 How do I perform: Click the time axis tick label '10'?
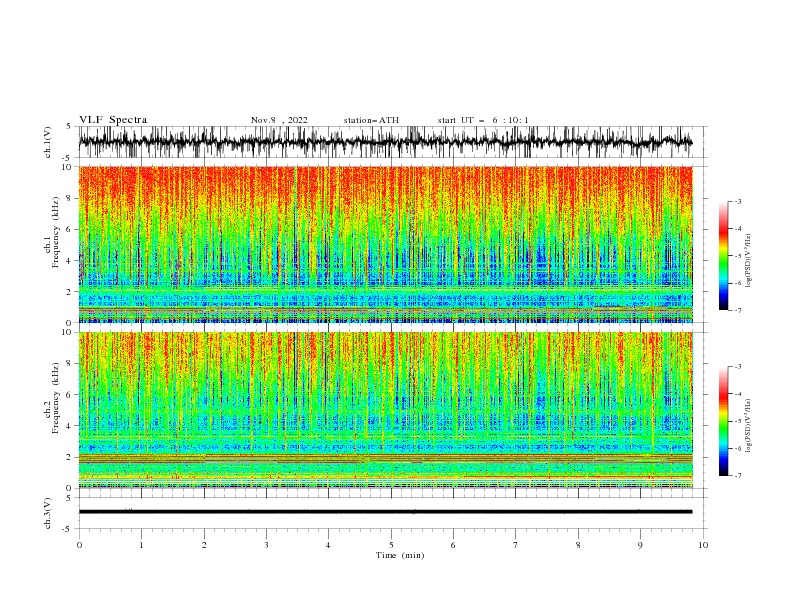point(703,545)
